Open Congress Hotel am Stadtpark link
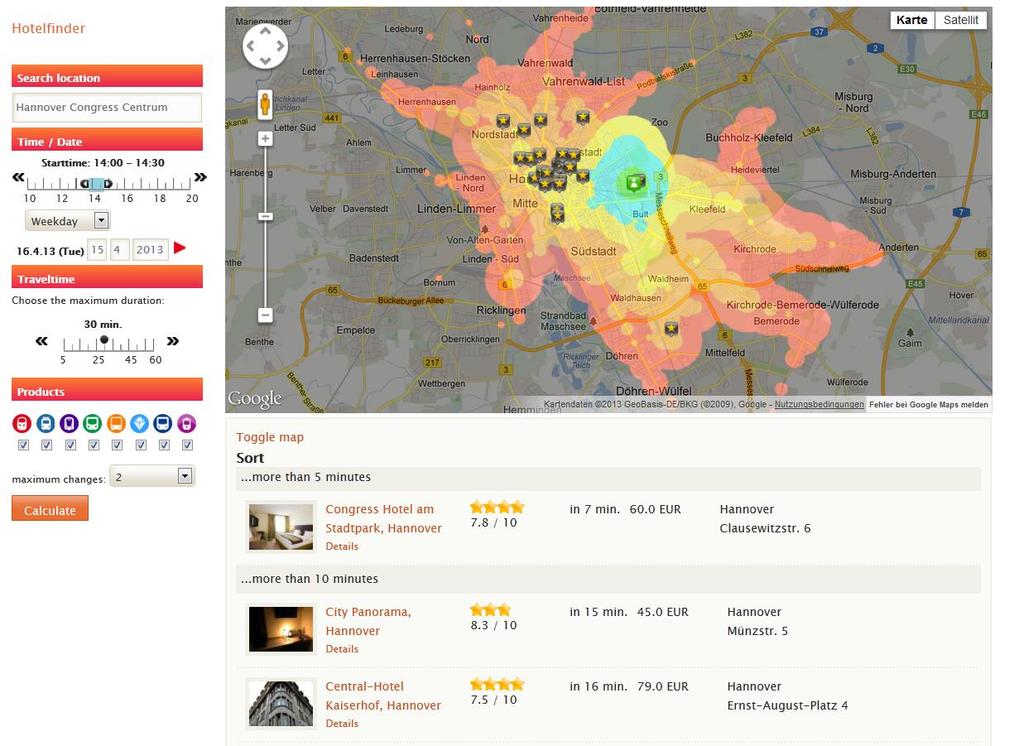Screen dimensions: 1024x746 383,519
